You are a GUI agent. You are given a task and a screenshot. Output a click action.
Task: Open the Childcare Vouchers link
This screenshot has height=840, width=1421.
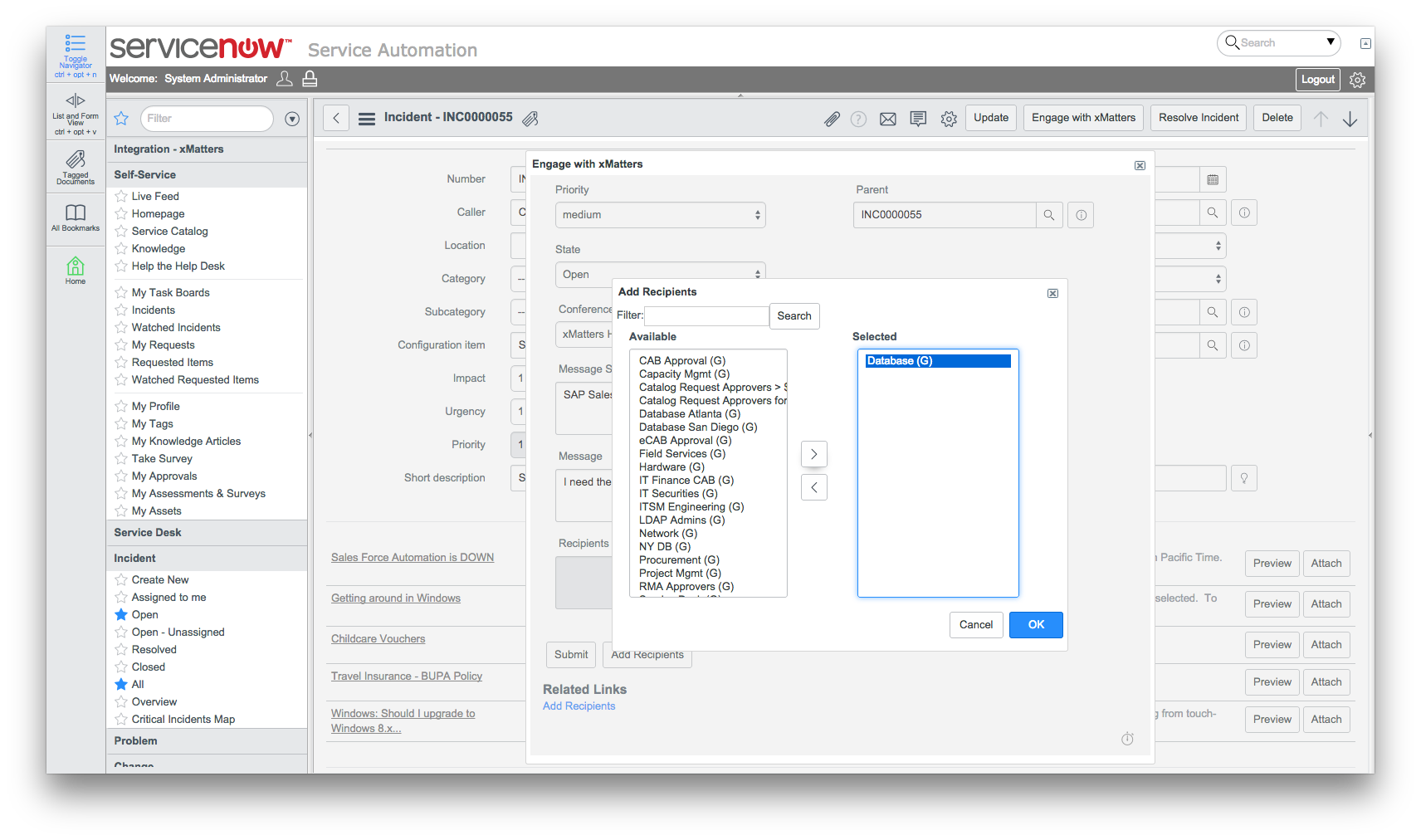pos(378,638)
